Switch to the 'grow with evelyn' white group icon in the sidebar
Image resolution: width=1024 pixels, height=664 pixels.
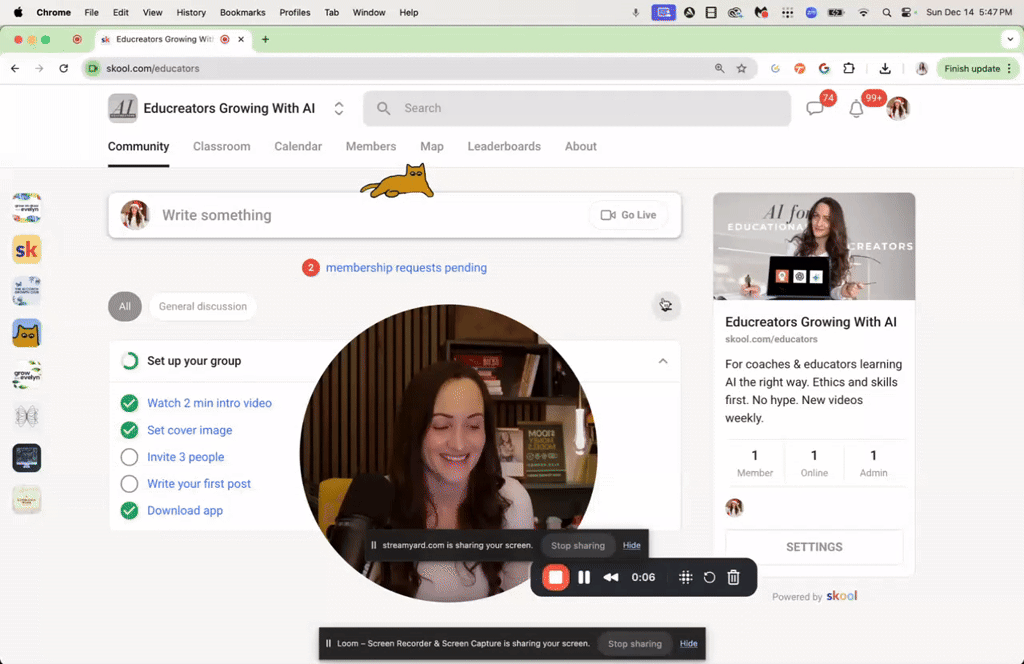tap(27, 375)
